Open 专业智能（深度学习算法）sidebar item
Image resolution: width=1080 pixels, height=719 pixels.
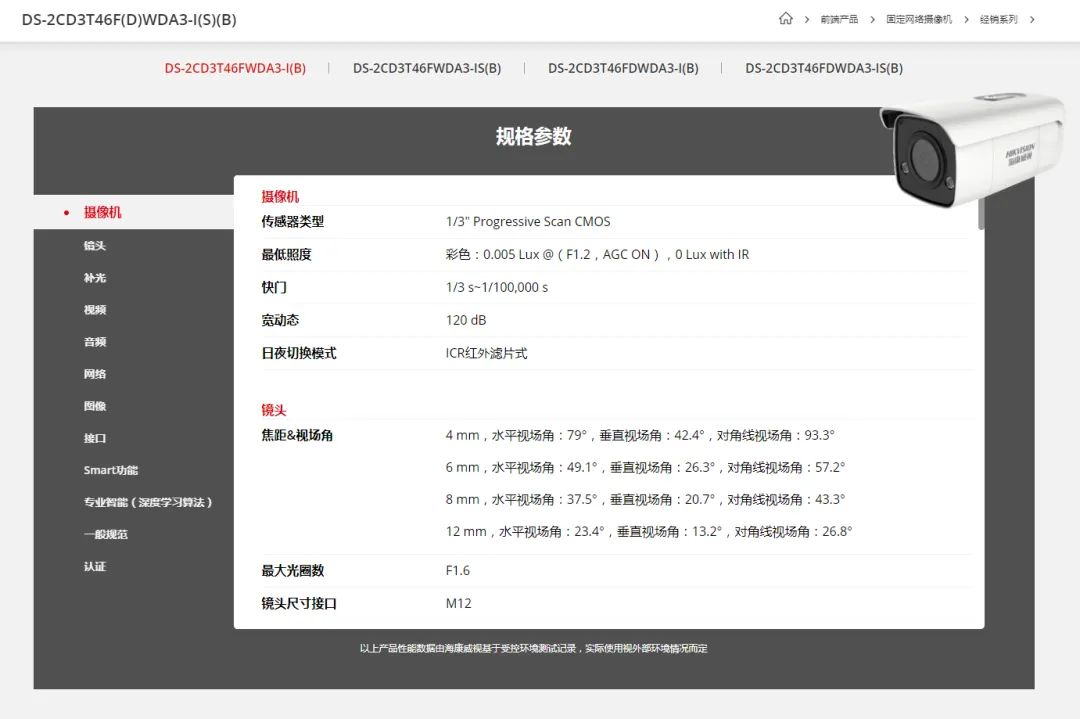click(148, 502)
